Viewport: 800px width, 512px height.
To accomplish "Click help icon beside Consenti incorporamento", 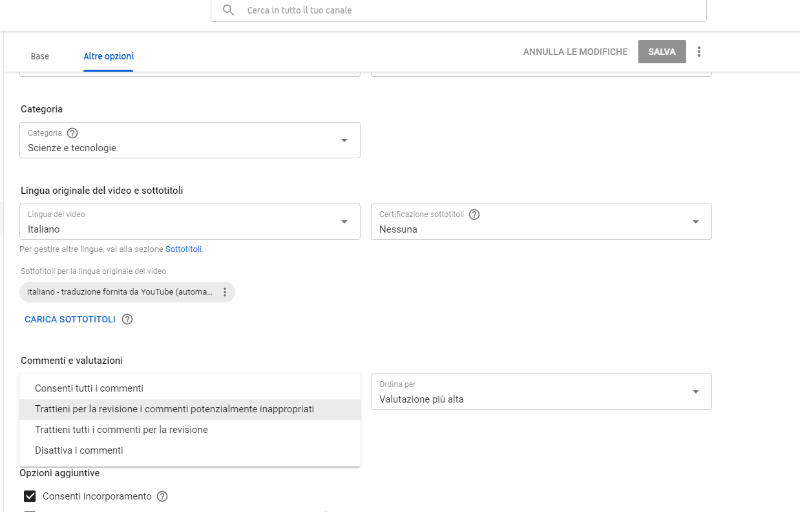I will [x=162, y=496].
